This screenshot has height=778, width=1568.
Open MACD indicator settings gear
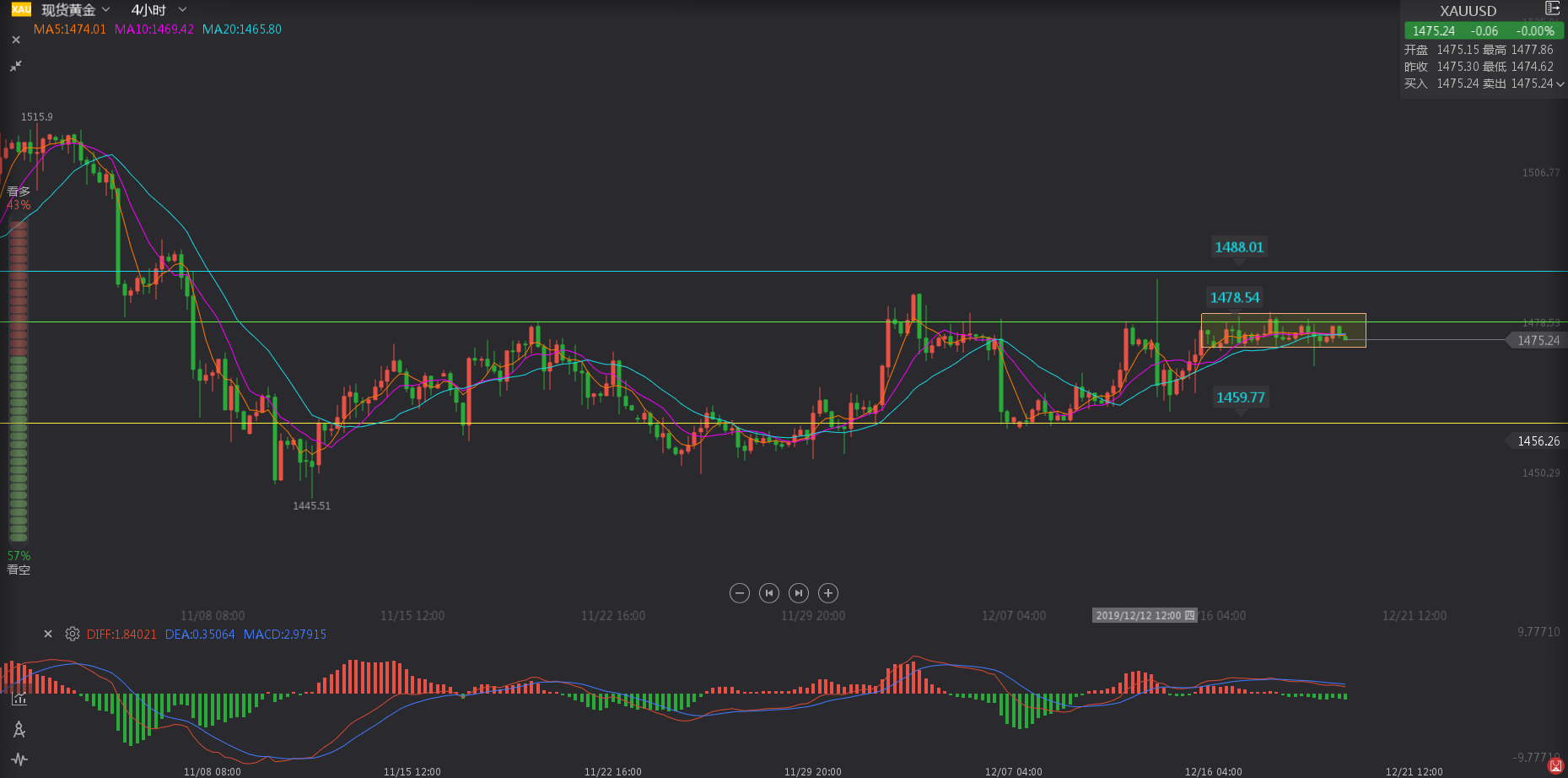[x=73, y=634]
